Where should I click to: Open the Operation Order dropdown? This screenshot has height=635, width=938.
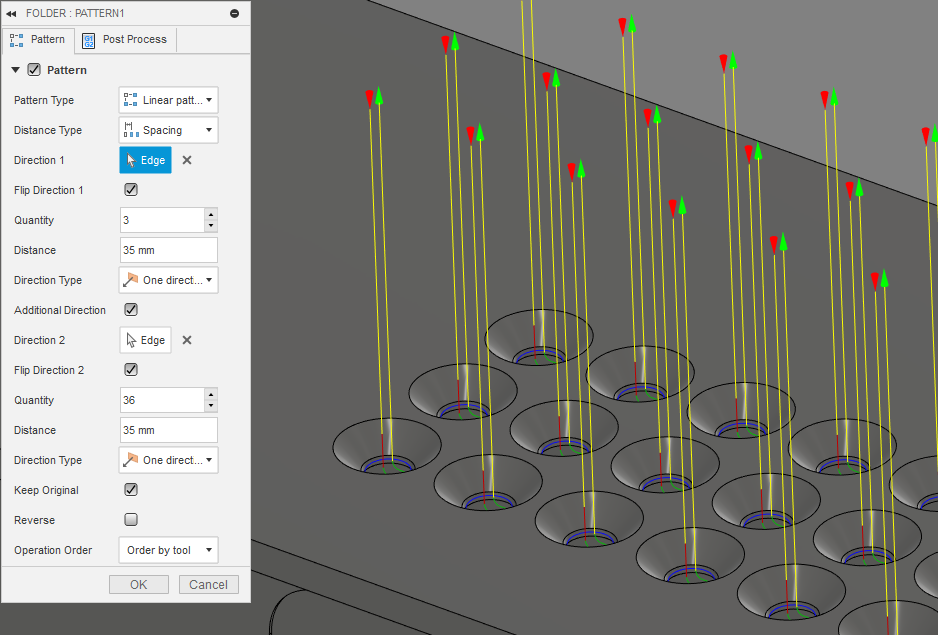pyautogui.click(x=168, y=549)
